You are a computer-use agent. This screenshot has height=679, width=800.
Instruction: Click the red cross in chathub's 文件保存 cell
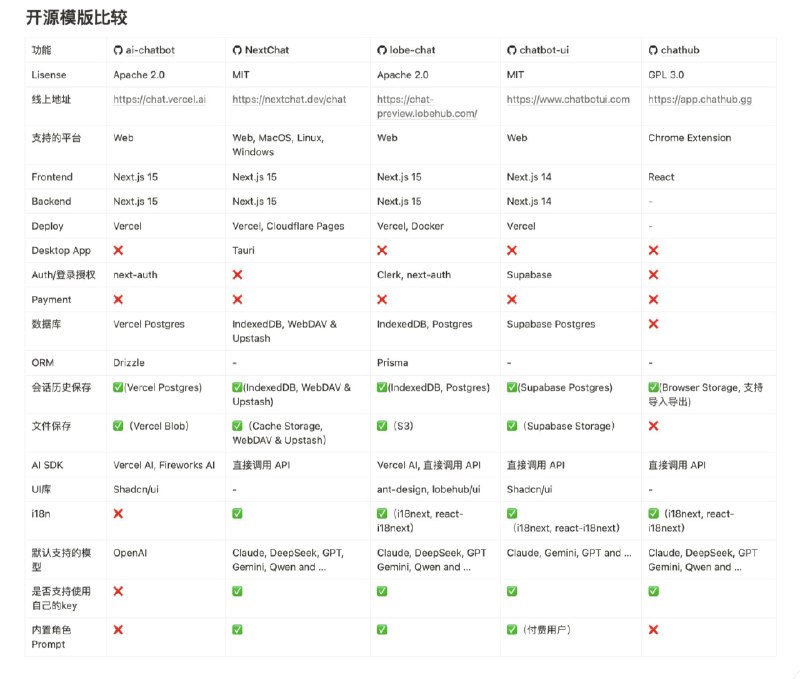(x=653, y=426)
